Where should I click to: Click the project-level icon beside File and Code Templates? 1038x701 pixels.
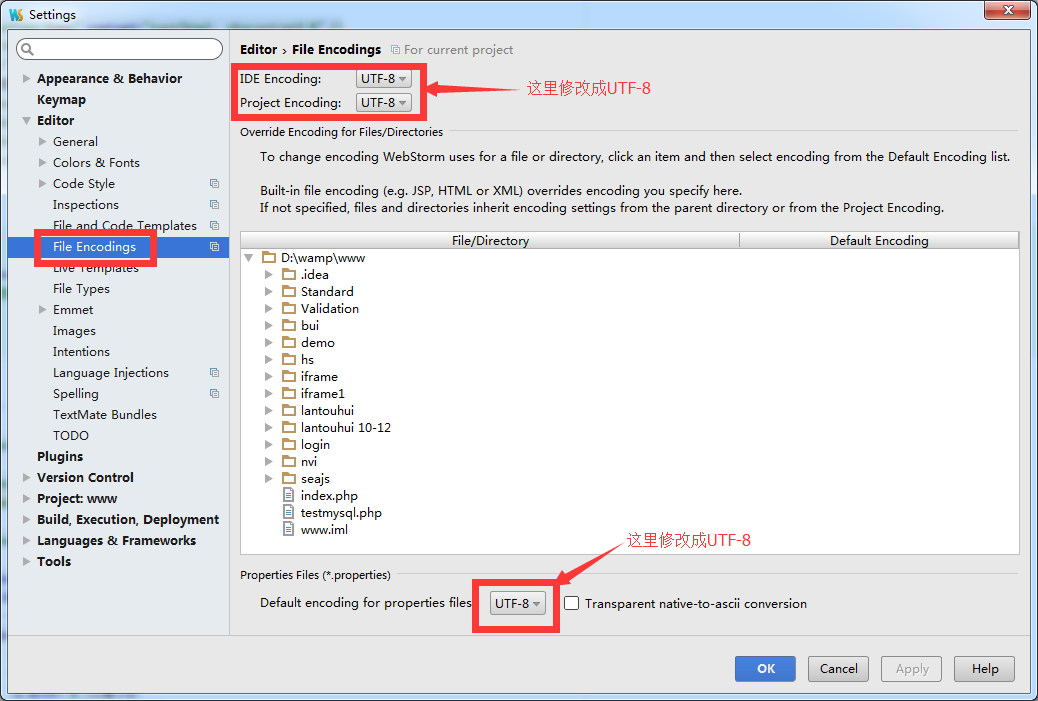(214, 226)
